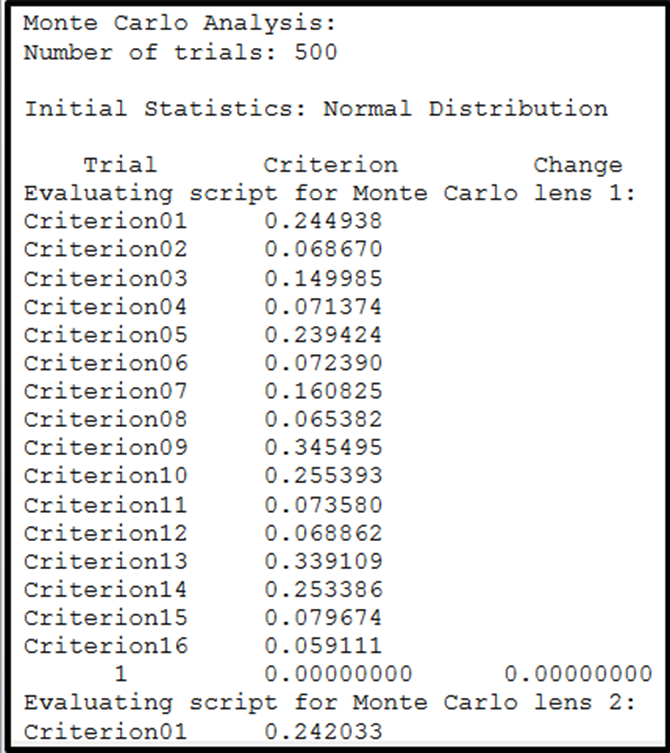Click the value 0.345495 for Criterion09

pyautogui.click(x=323, y=447)
